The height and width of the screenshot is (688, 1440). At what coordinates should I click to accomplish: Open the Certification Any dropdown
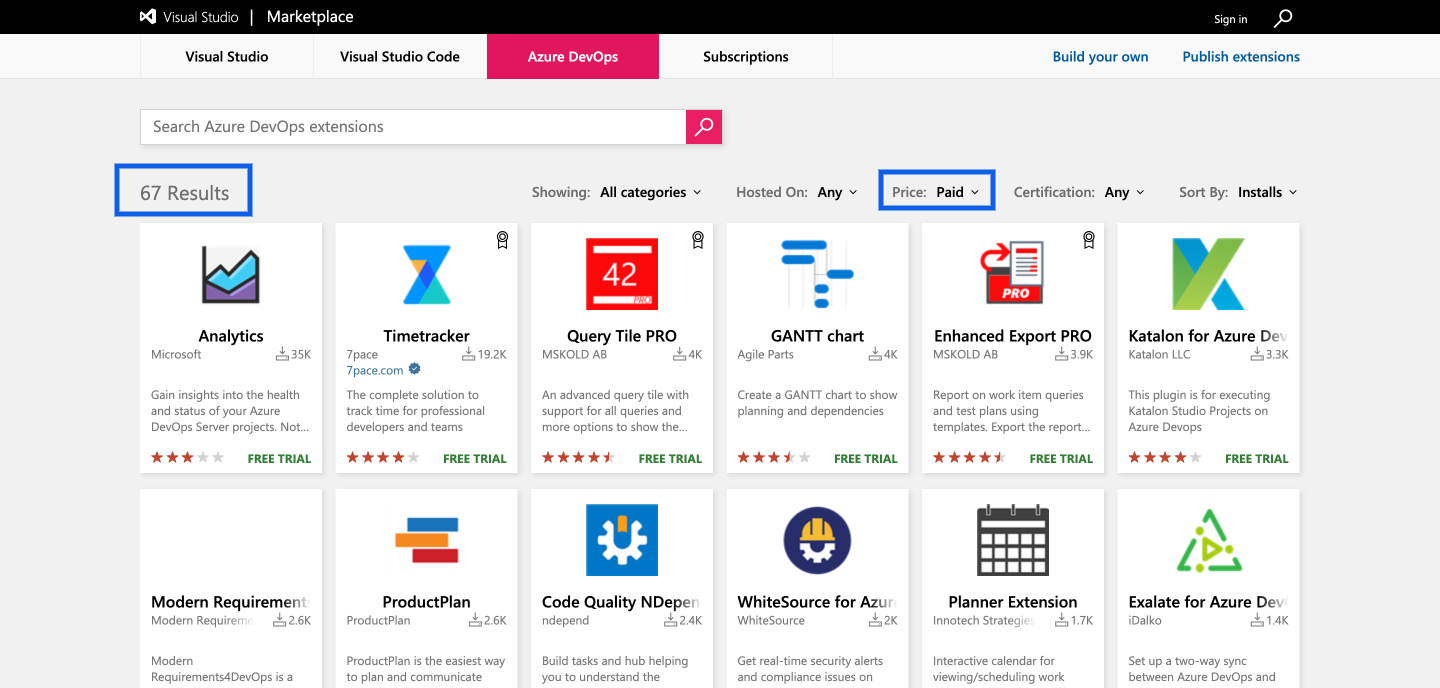(1125, 192)
